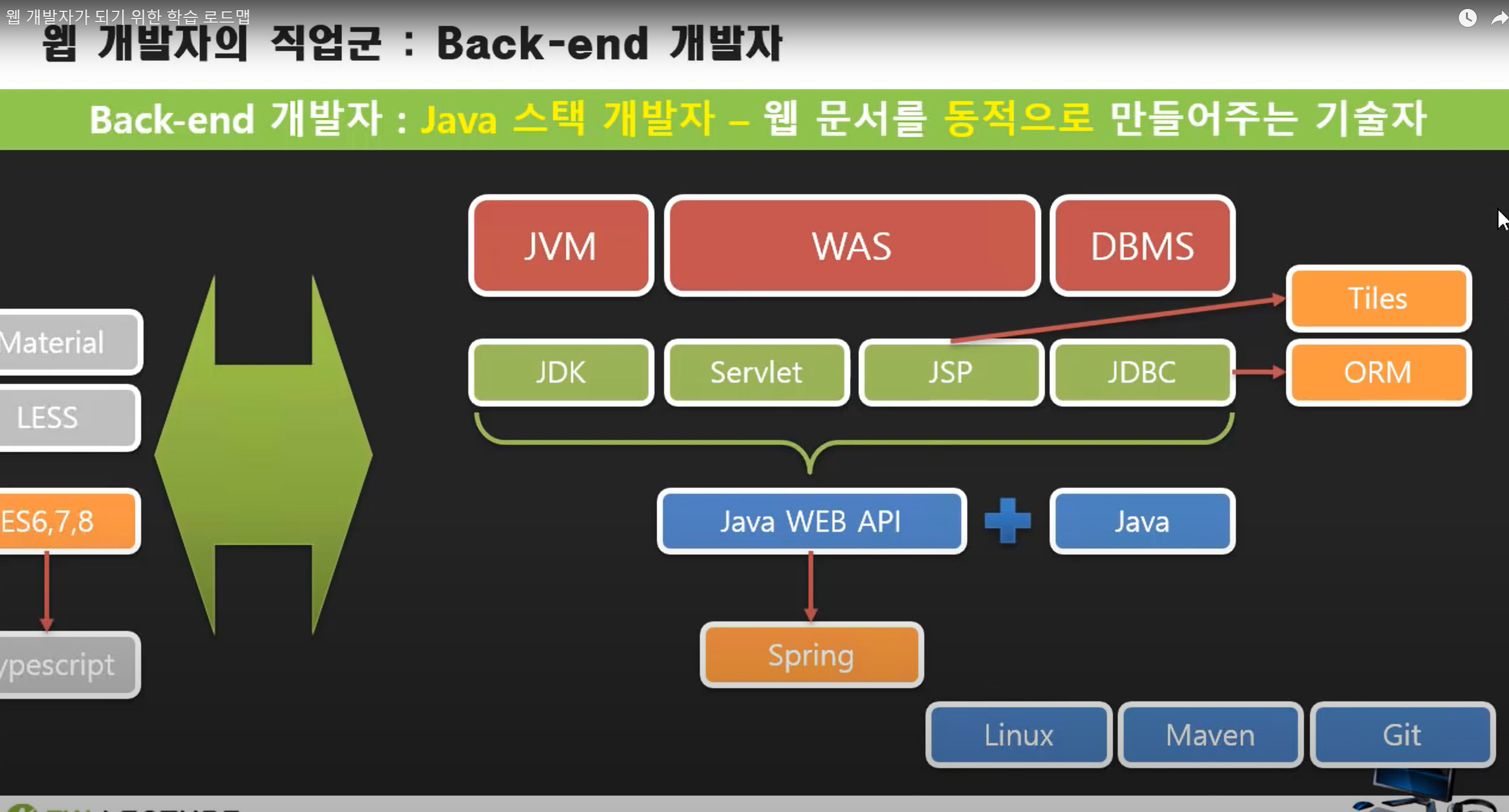Click the green Servlet box

[756, 372]
